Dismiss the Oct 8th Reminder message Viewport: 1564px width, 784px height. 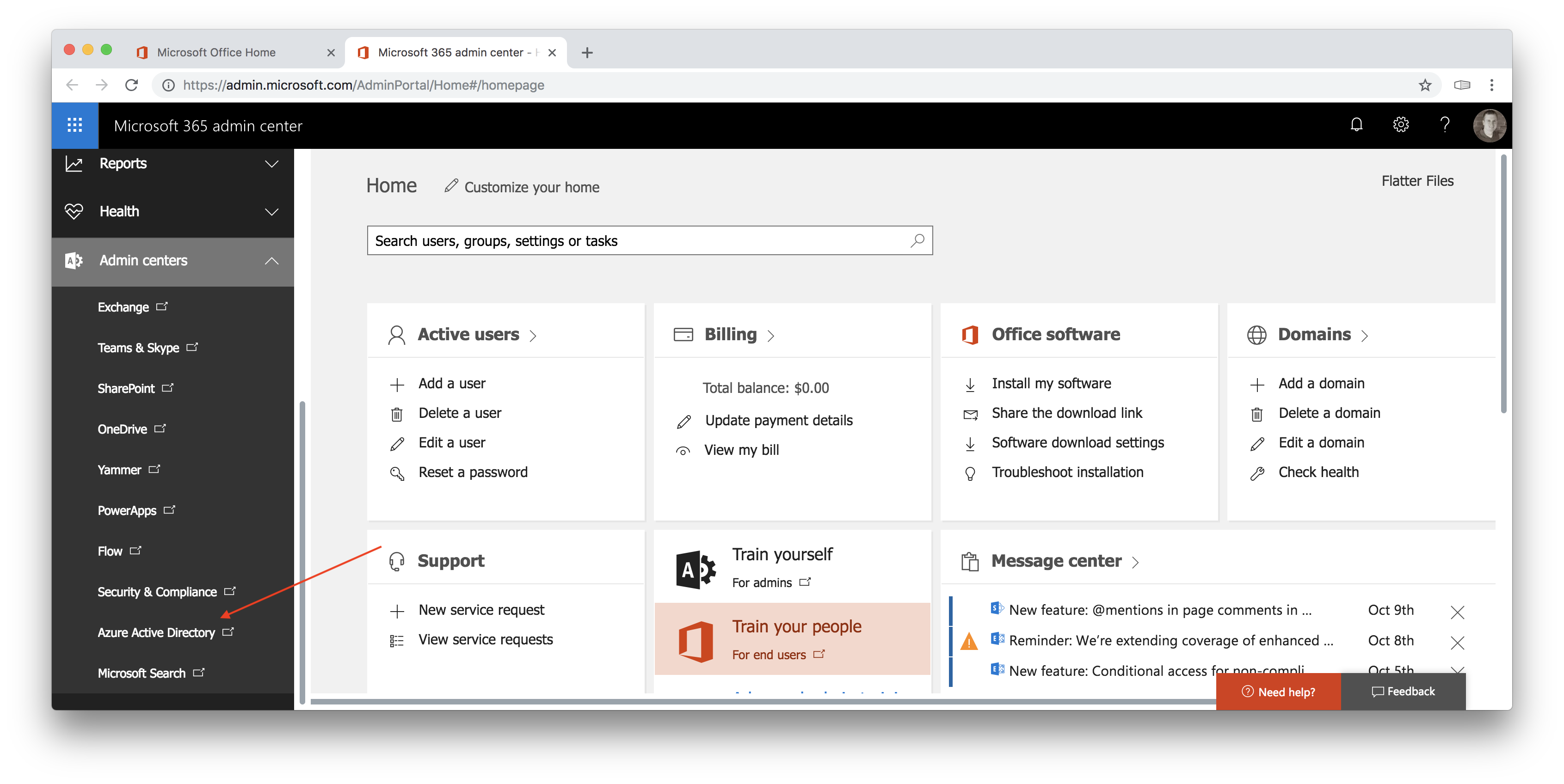tap(1457, 643)
